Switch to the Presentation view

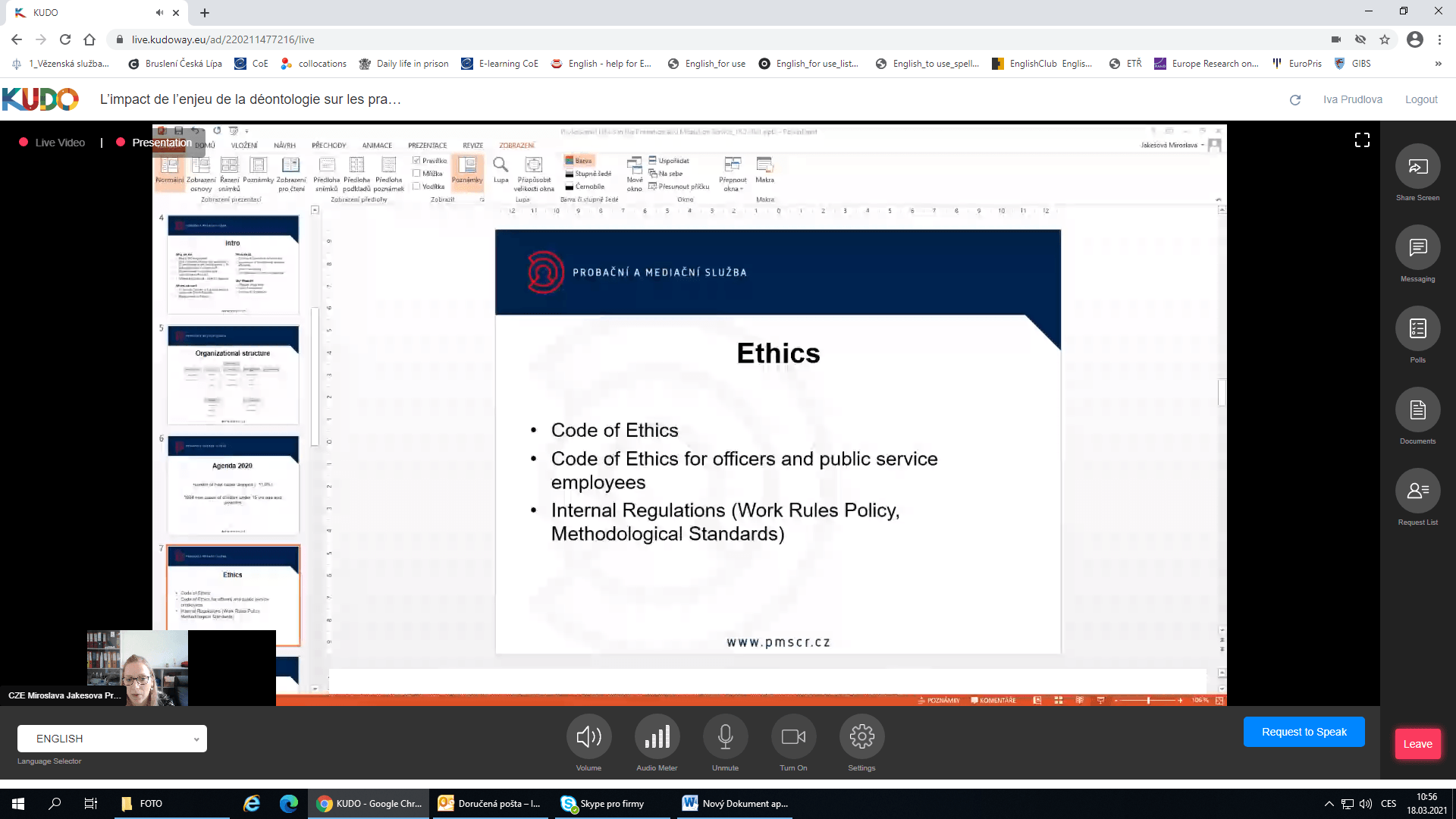pos(161,143)
